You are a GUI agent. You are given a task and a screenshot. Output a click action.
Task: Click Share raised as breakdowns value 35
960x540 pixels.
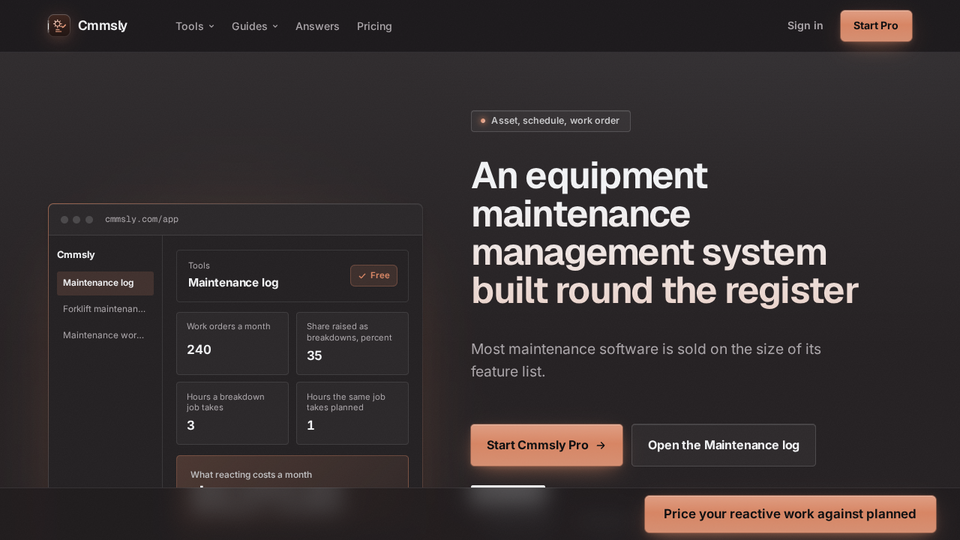(314, 356)
